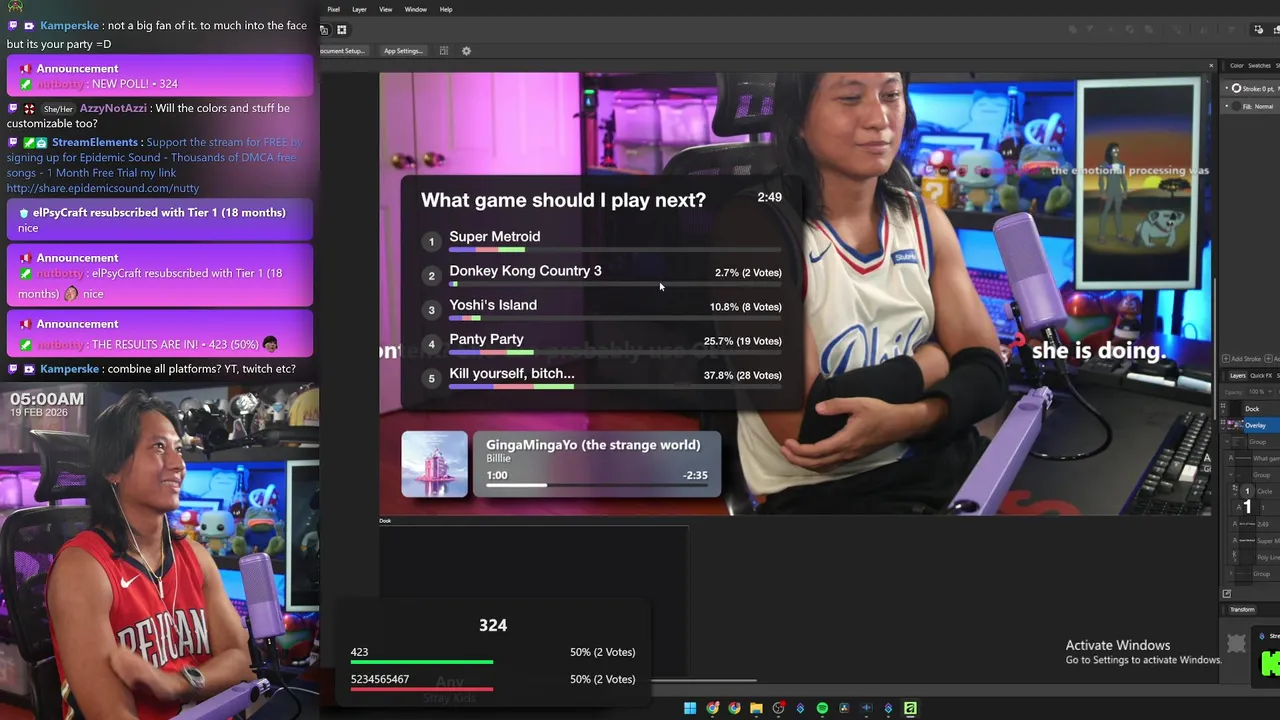This screenshot has height=720, width=1280.
Task: Click the Stroke color ring swatch
Action: coord(1236,89)
